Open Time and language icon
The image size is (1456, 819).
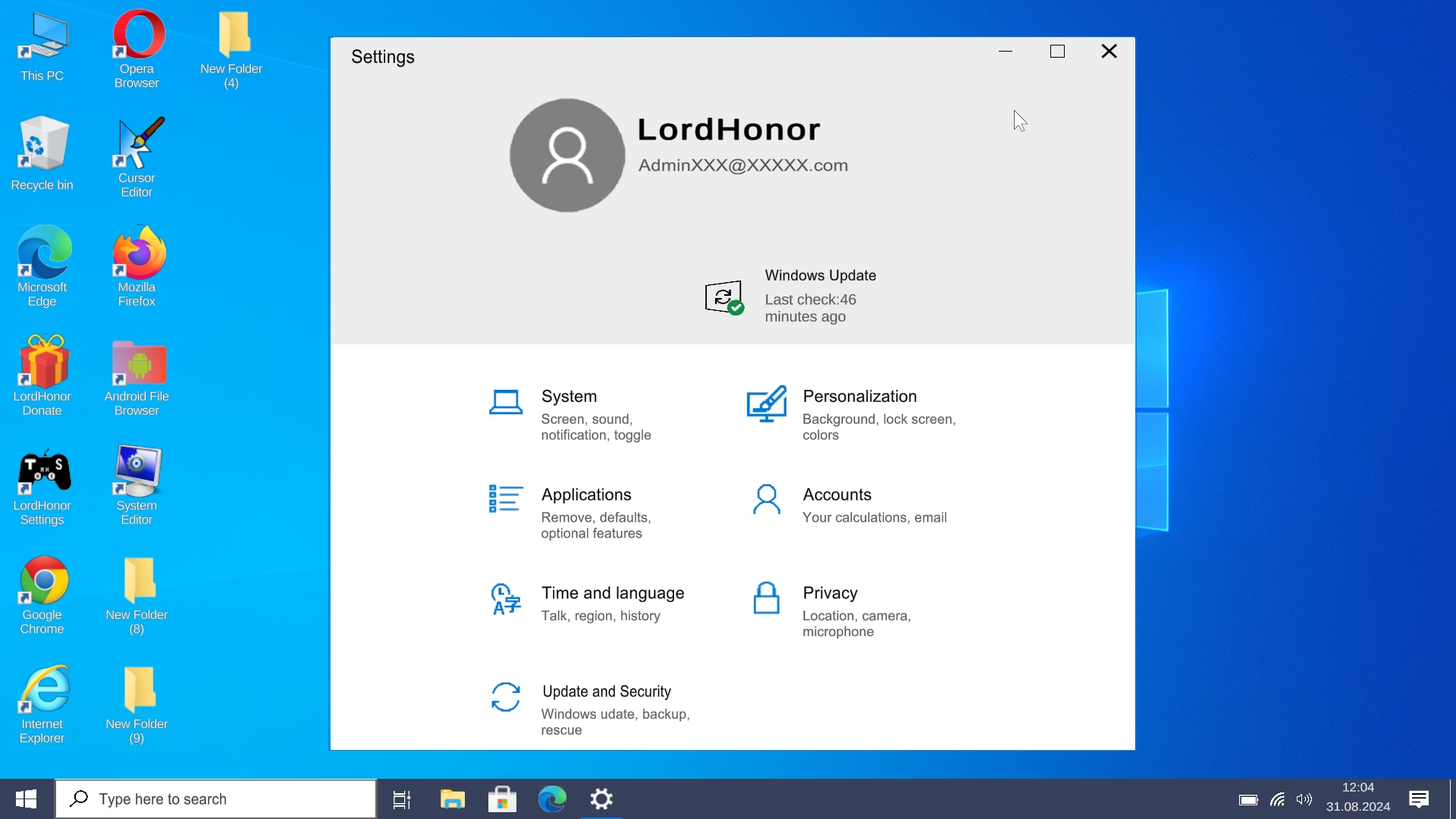coord(506,599)
